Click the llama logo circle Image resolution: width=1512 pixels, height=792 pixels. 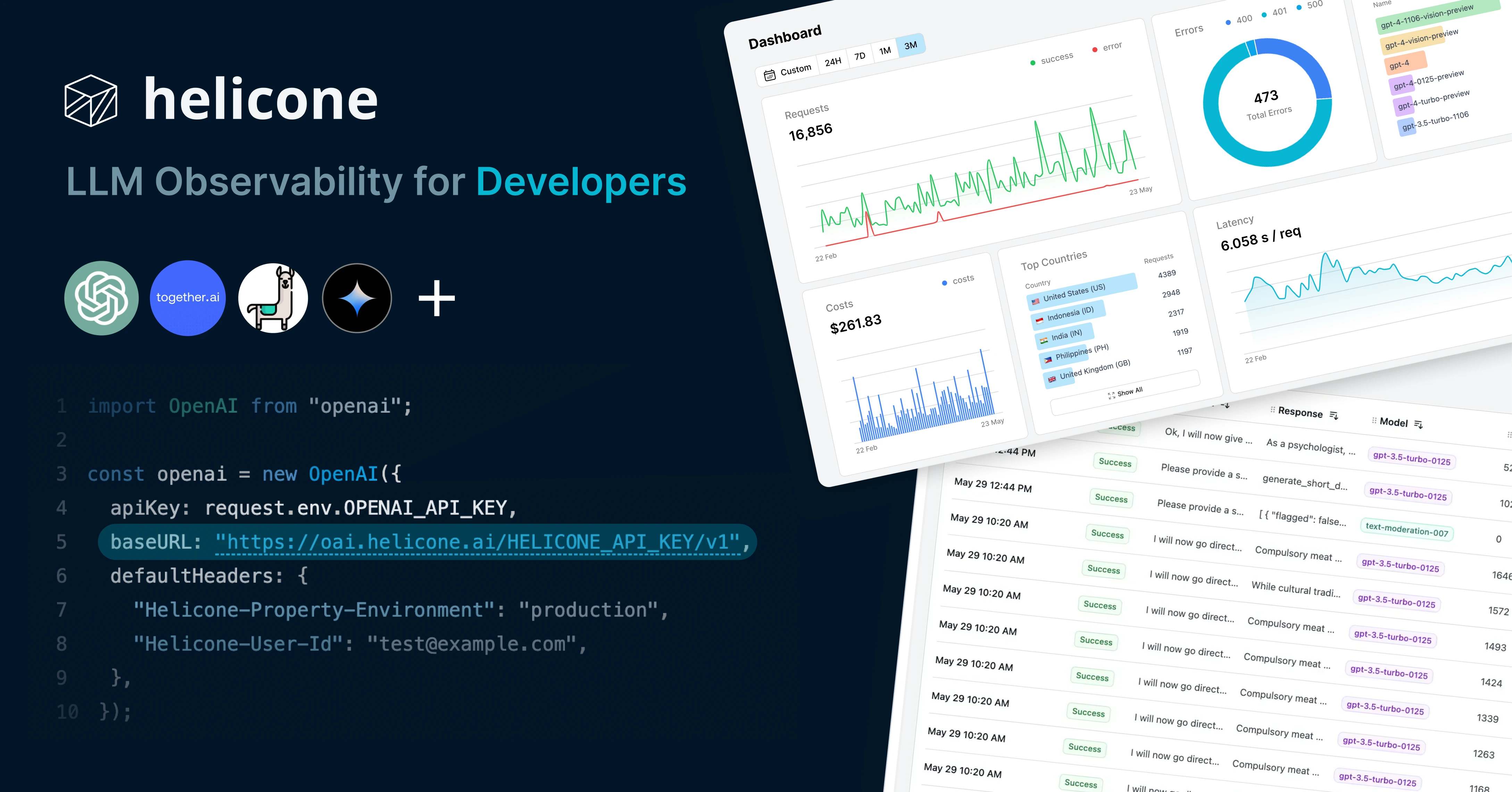[273, 298]
